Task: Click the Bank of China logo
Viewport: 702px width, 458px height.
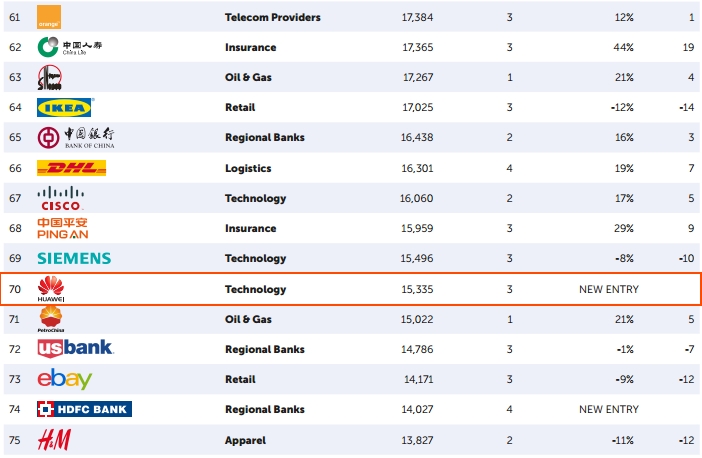Action: [76, 137]
